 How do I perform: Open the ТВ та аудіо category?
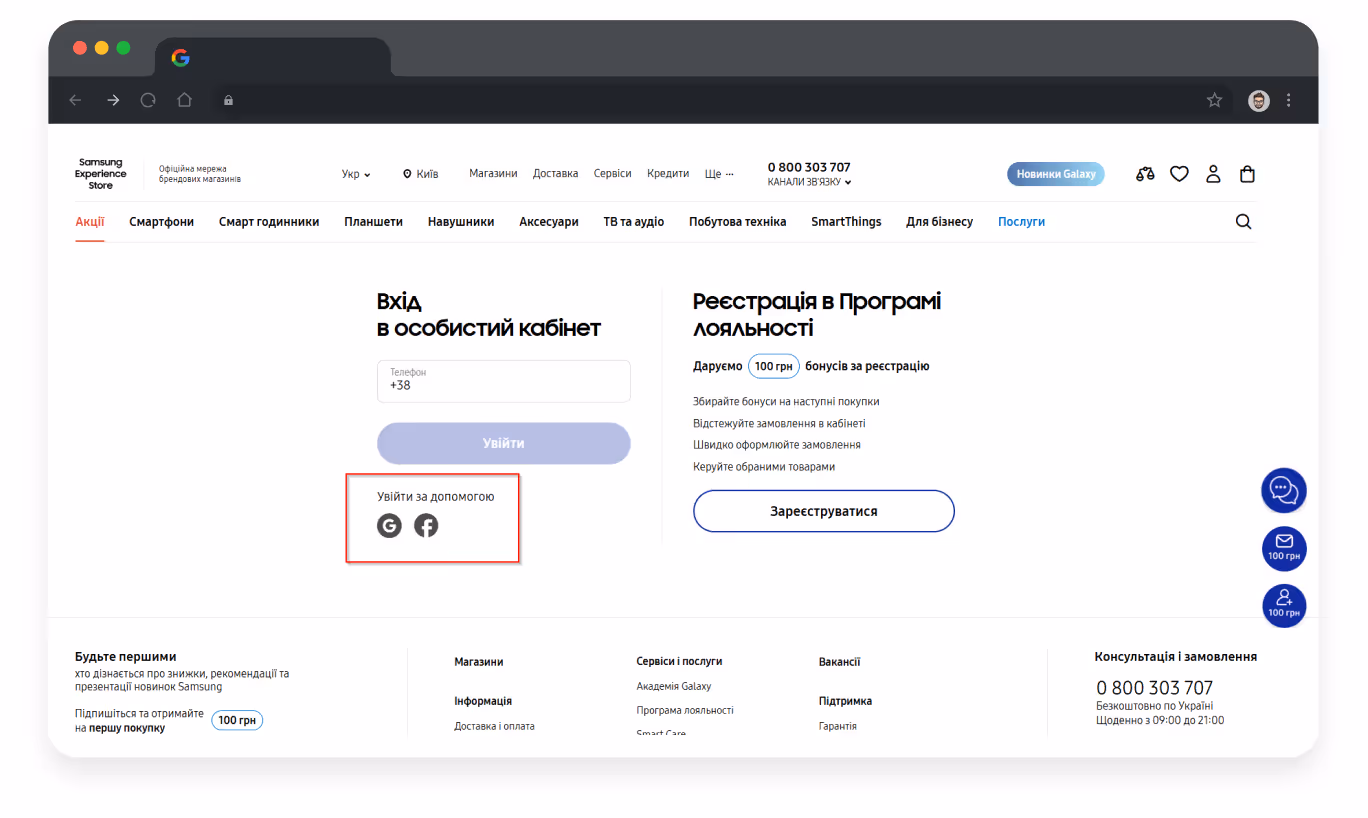[633, 222]
